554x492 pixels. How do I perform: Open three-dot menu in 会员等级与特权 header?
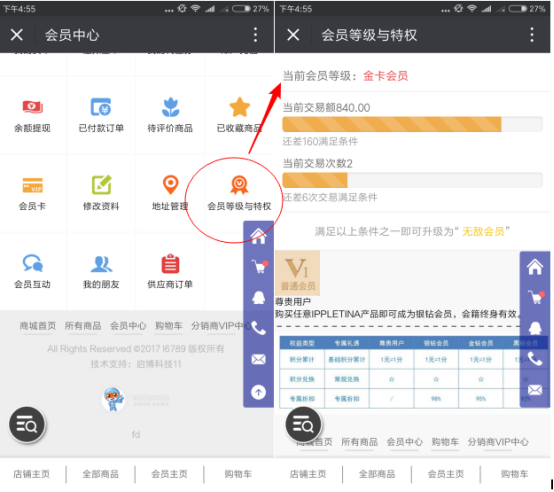532,35
